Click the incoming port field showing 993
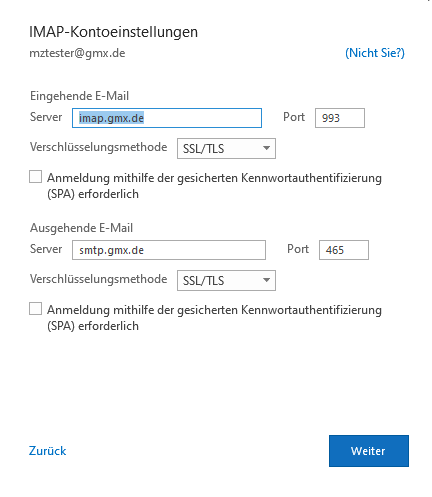This screenshot has height=497, width=432. point(340,118)
